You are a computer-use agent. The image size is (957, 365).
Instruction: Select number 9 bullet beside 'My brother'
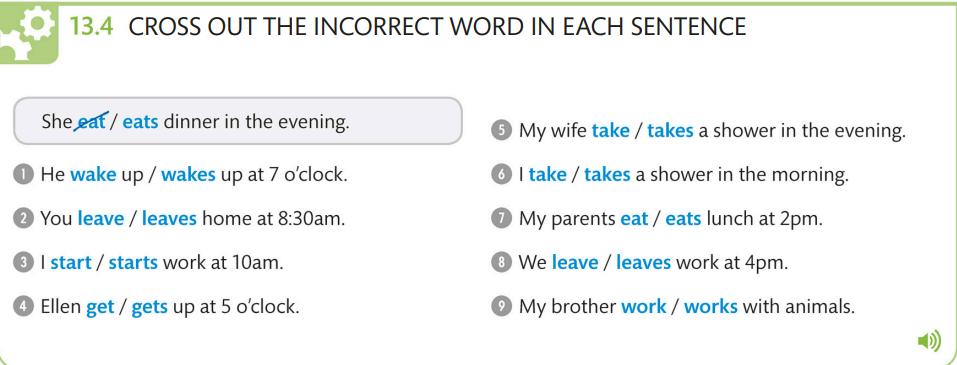(x=500, y=306)
